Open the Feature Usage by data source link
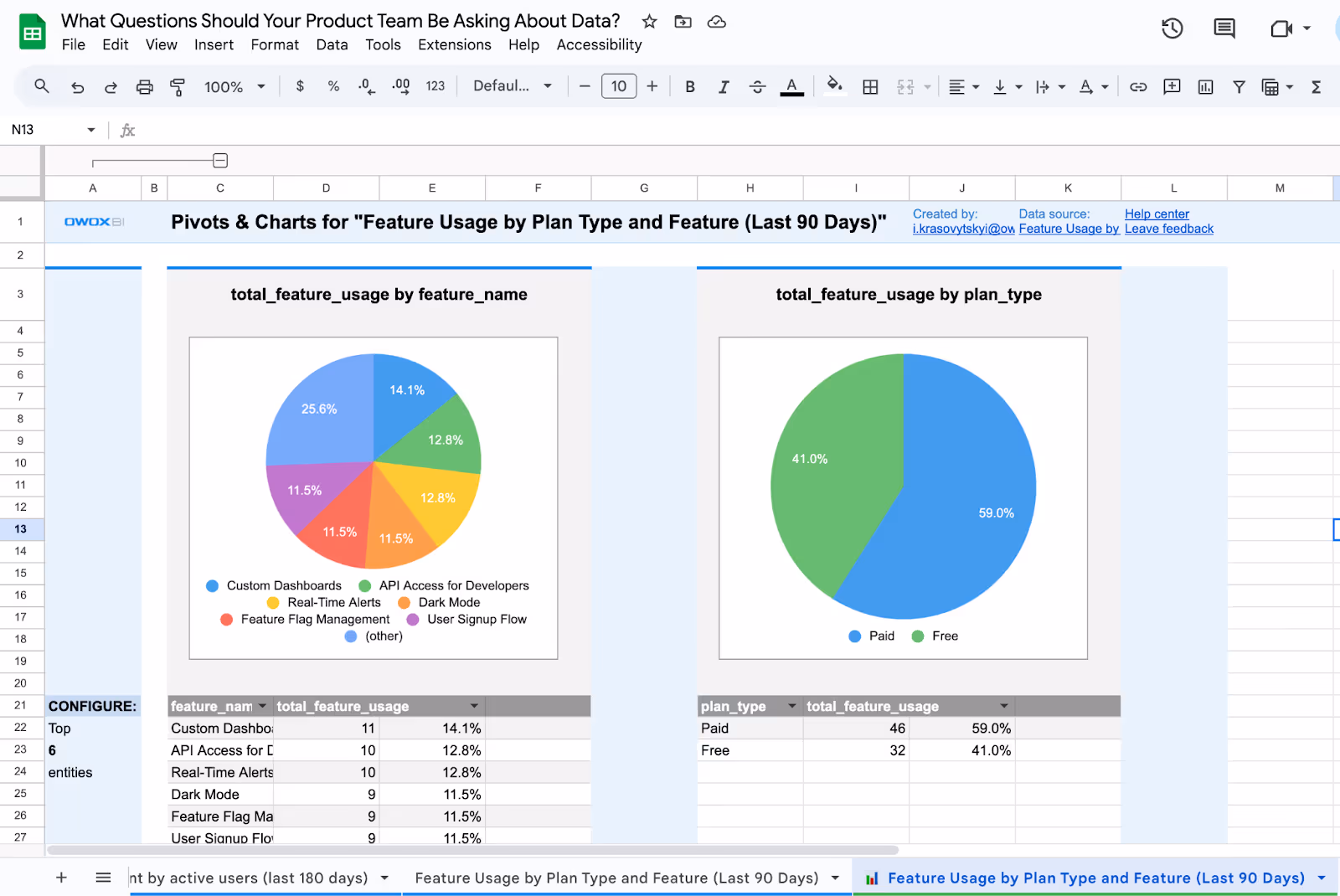The width and height of the screenshot is (1340, 896). point(1069,229)
